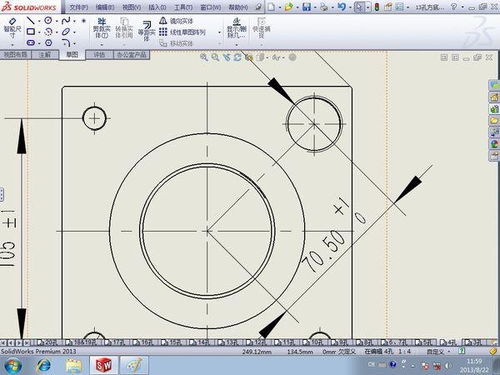Choose the Arc sketch tool

[x=49, y=32]
